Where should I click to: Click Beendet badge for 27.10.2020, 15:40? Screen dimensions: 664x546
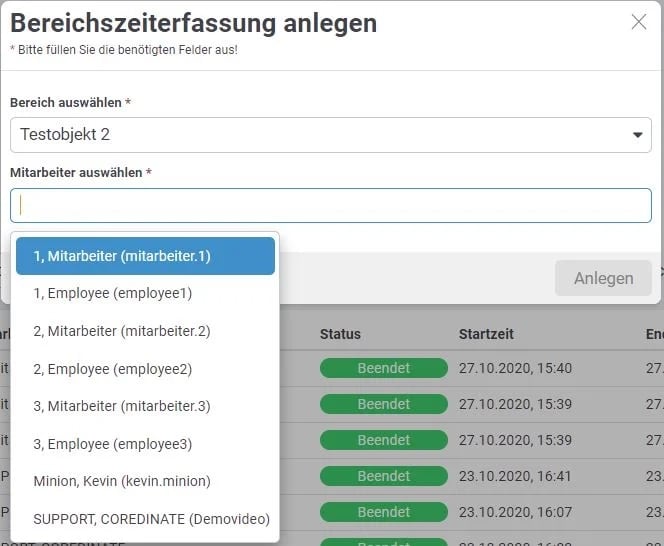tap(384, 368)
